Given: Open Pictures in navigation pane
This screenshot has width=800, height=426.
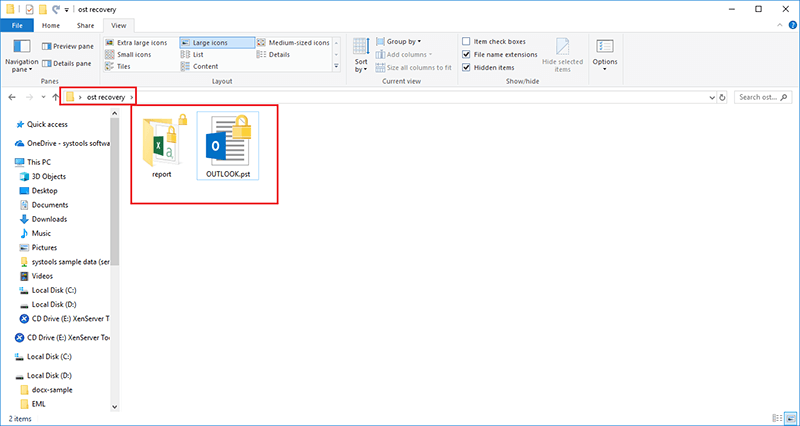Looking at the screenshot, I should tap(38, 247).
